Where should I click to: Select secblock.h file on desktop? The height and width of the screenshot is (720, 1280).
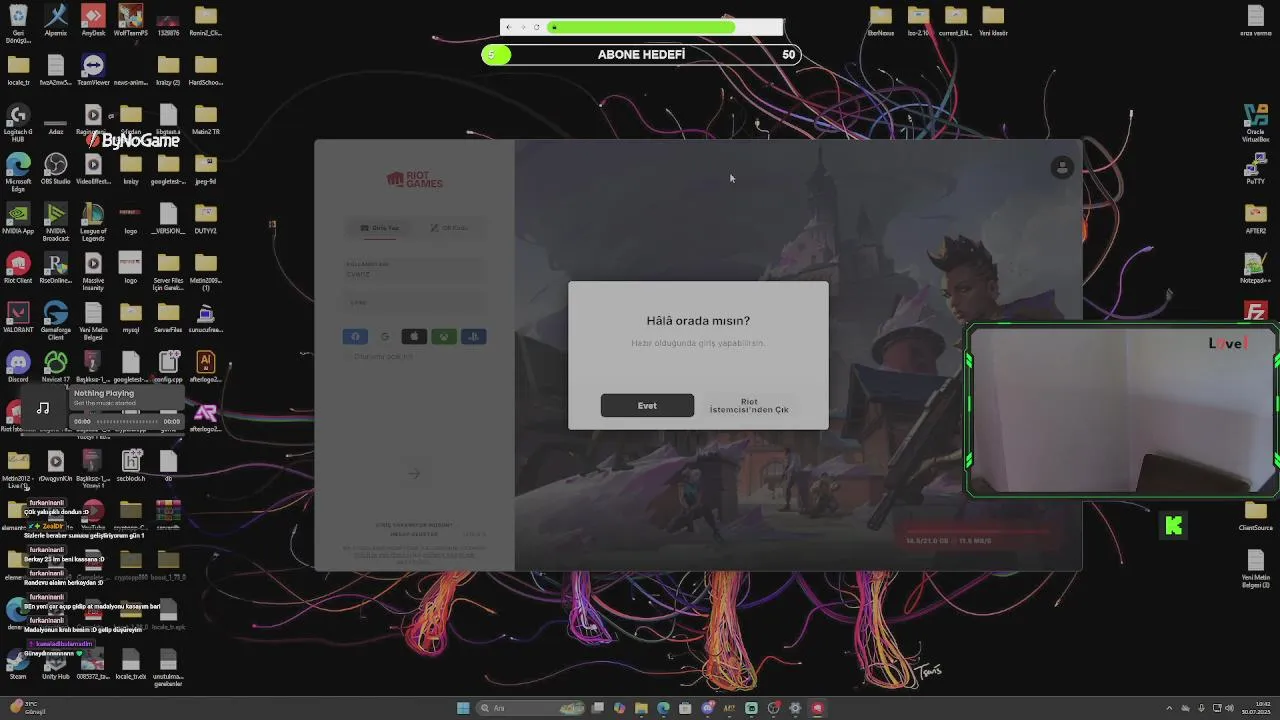[130, 466]
